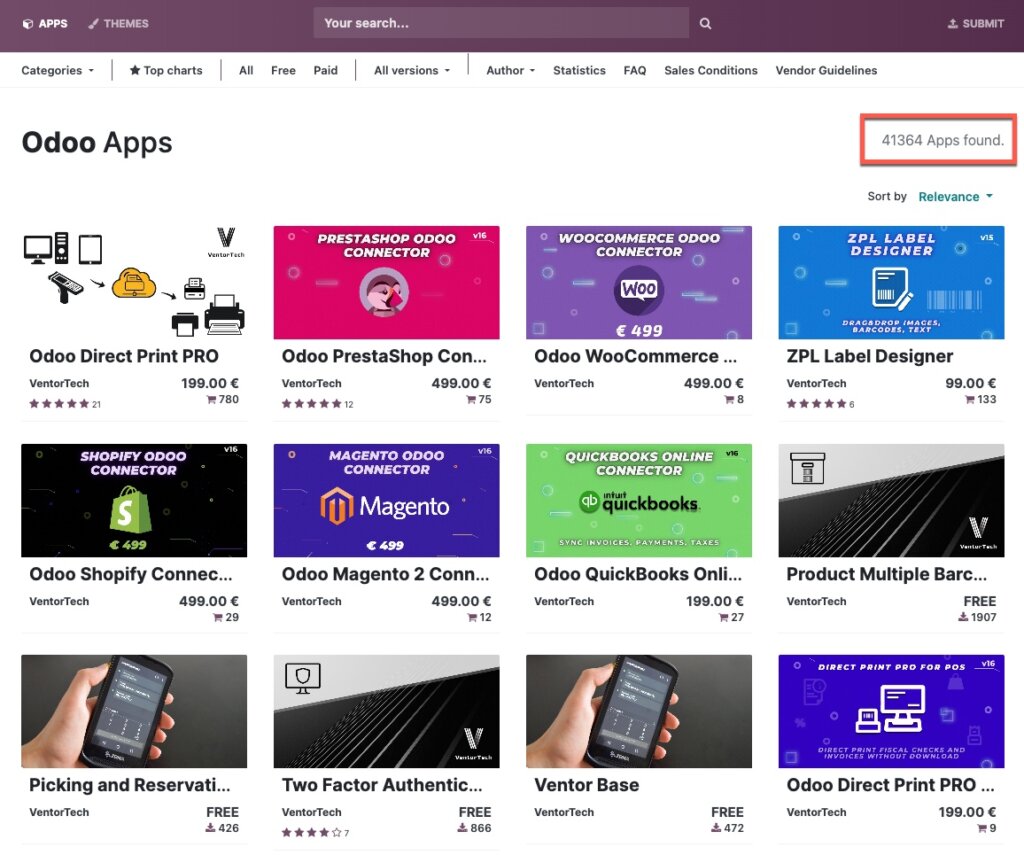1024x855 pixels.
Task: Click the search magnifier icon
Action: (705, 24)
